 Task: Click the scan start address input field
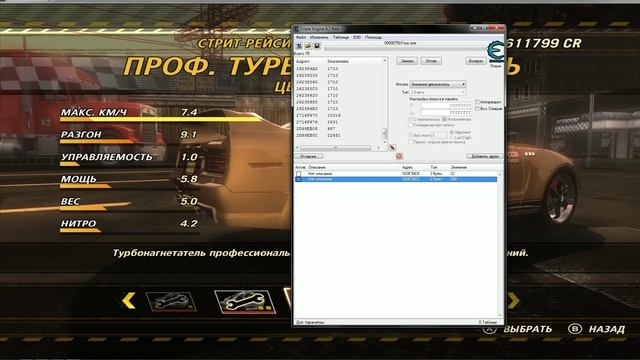[447, 105]
